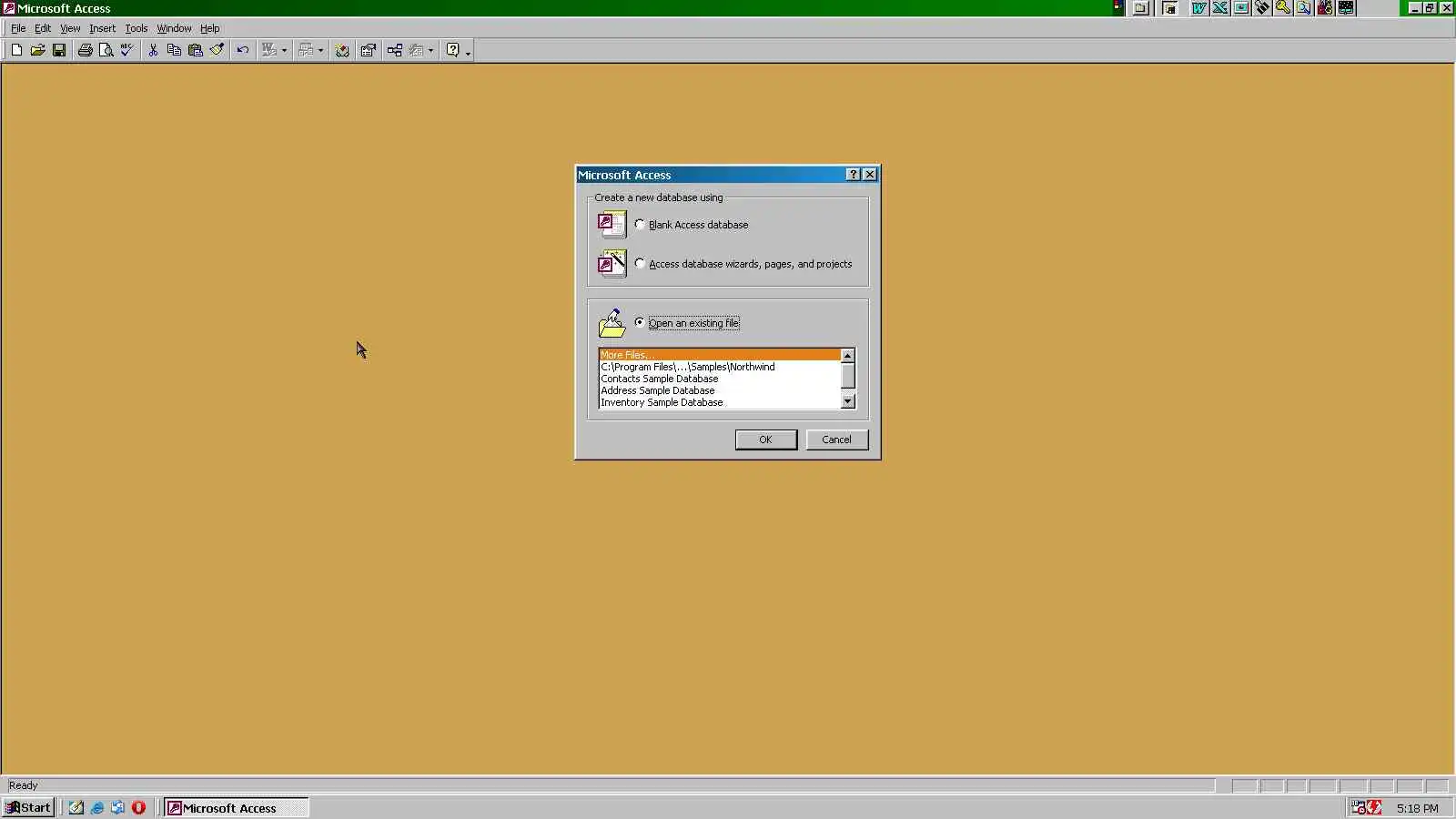1456x819 pixels.
Task: Click the PowerPoint icon in the shortcut bar
Action: [1241, 8]
